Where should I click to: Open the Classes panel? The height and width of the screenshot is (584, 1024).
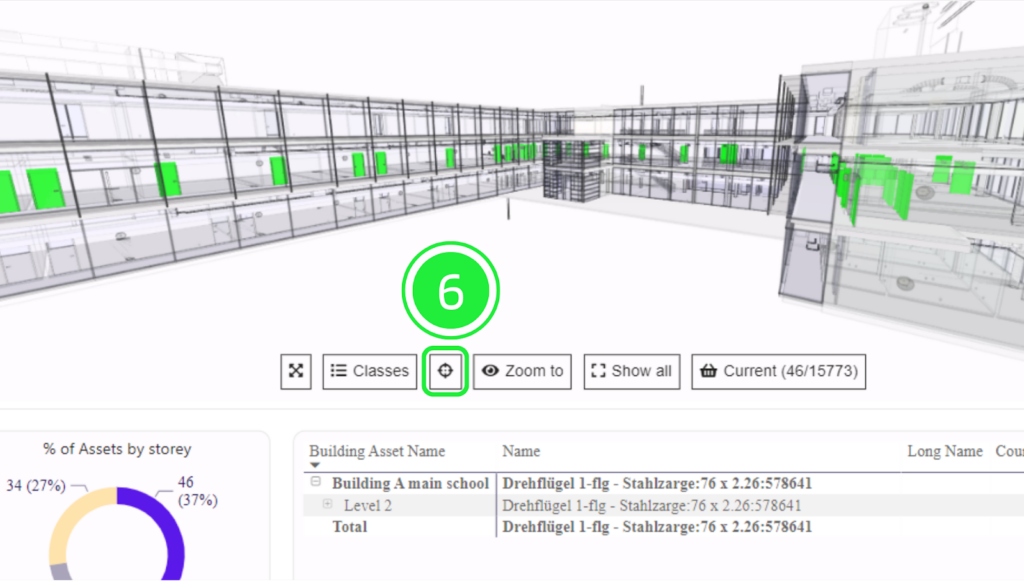pos(369,371)
